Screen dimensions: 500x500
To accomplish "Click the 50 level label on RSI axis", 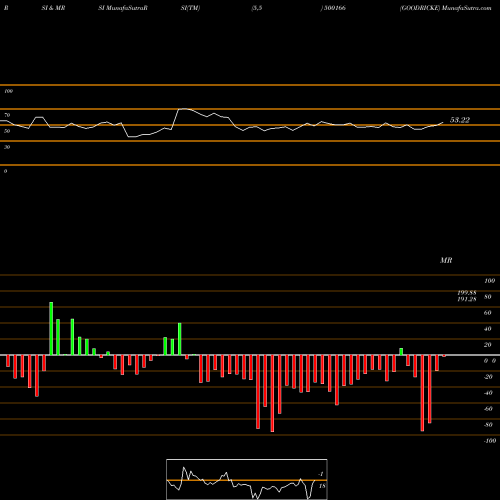I will tap(7, 131).
